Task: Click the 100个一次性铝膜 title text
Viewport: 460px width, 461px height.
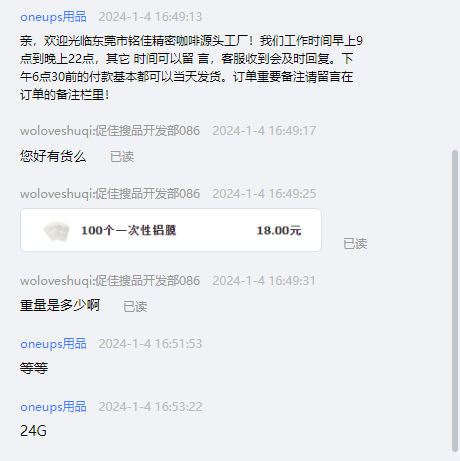Action: [129, 230]
